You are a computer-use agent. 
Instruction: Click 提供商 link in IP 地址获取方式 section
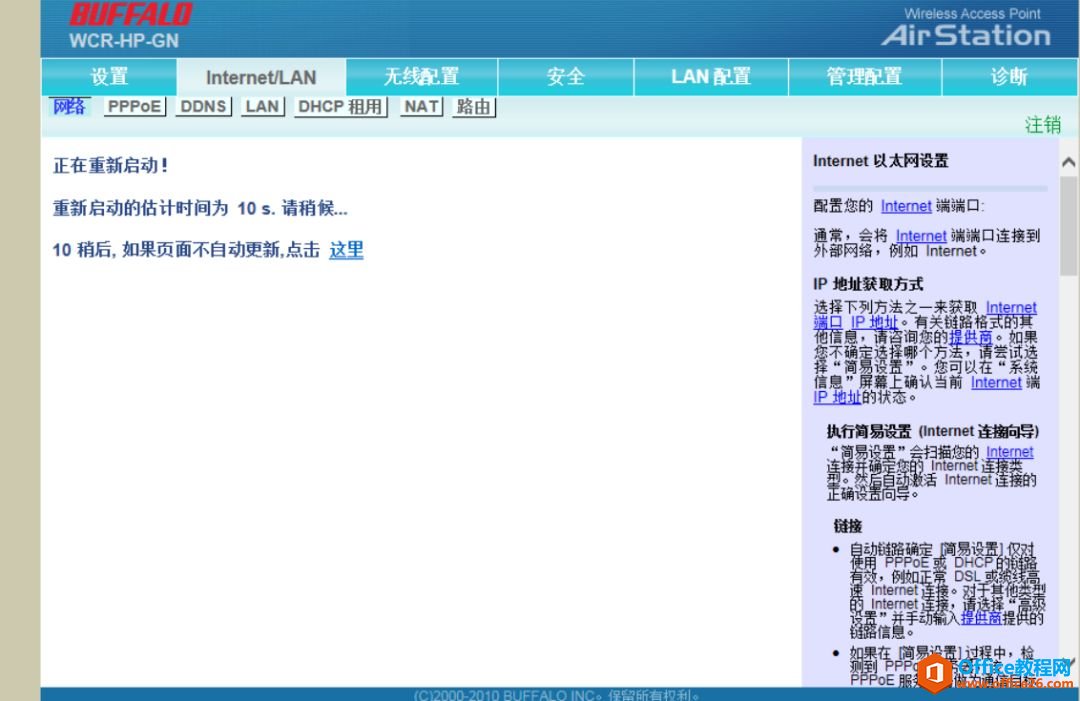click(x=970, y=337)
